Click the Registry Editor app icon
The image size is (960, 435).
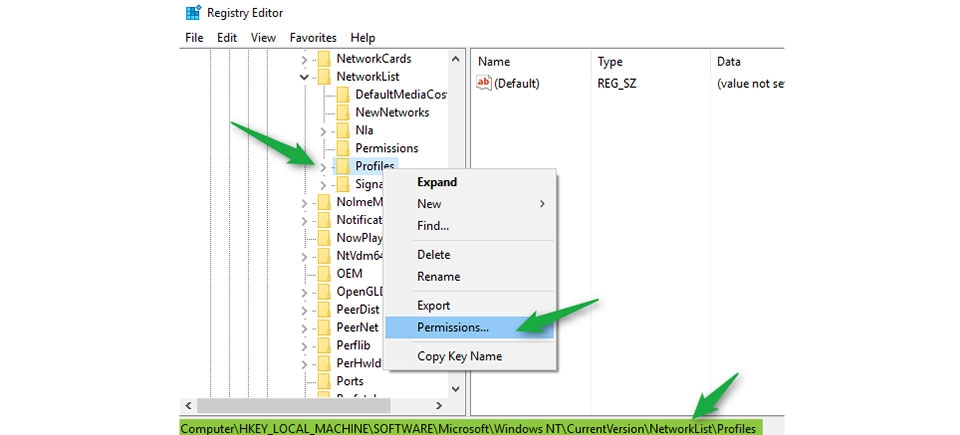click(x=193, y=12)
